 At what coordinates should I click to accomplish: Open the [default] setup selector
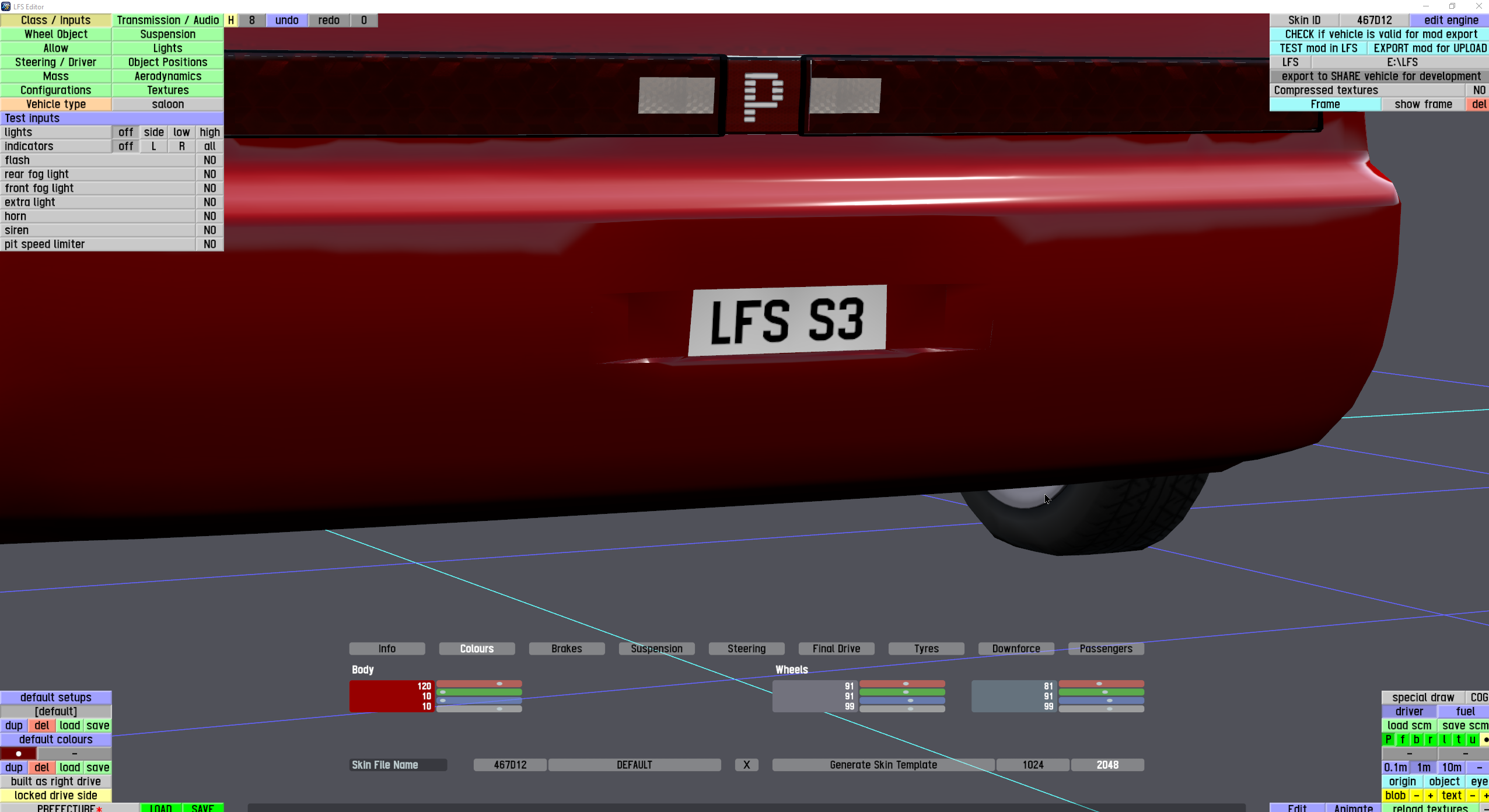(55, 712)
